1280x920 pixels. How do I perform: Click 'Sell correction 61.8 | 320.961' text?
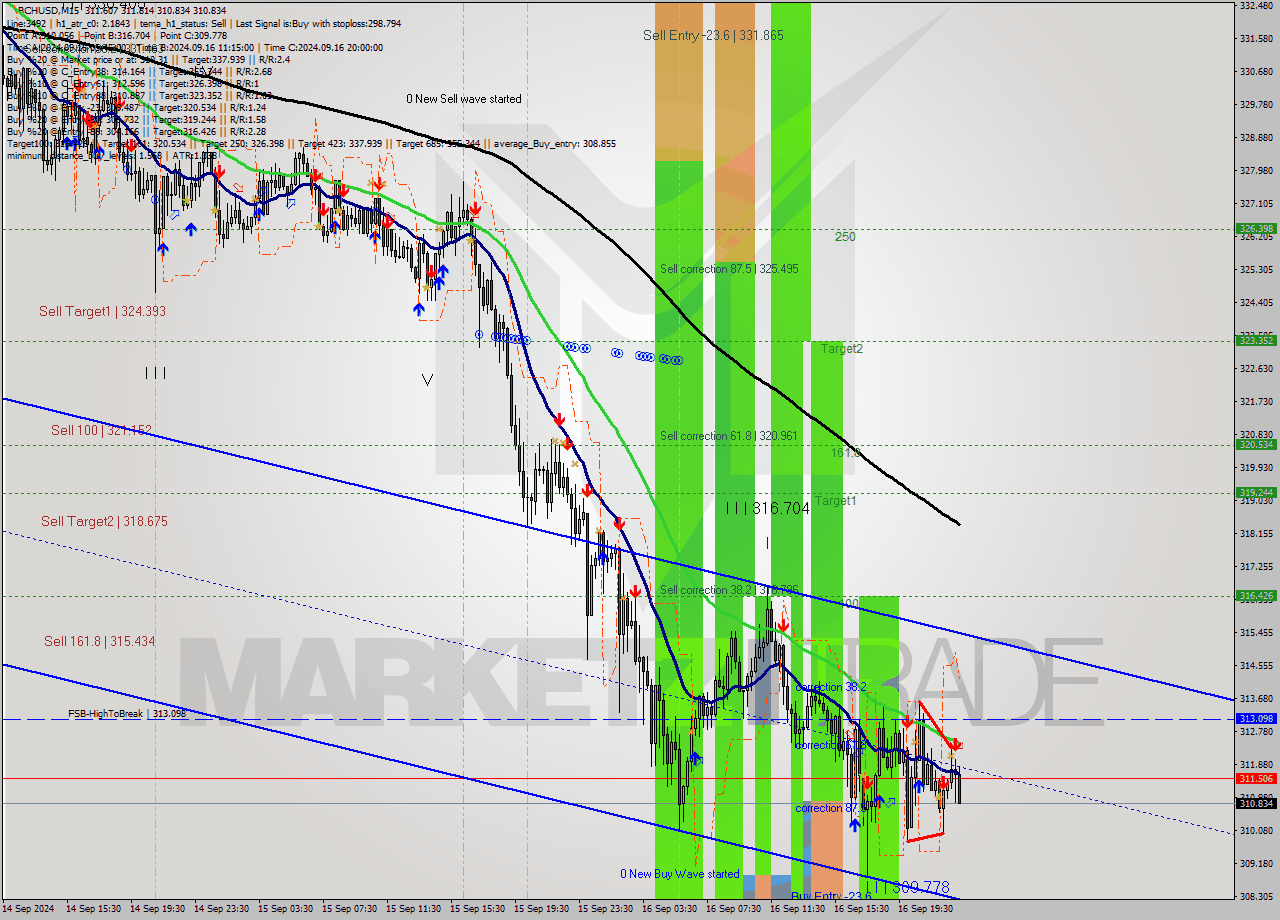pos(729,436)
